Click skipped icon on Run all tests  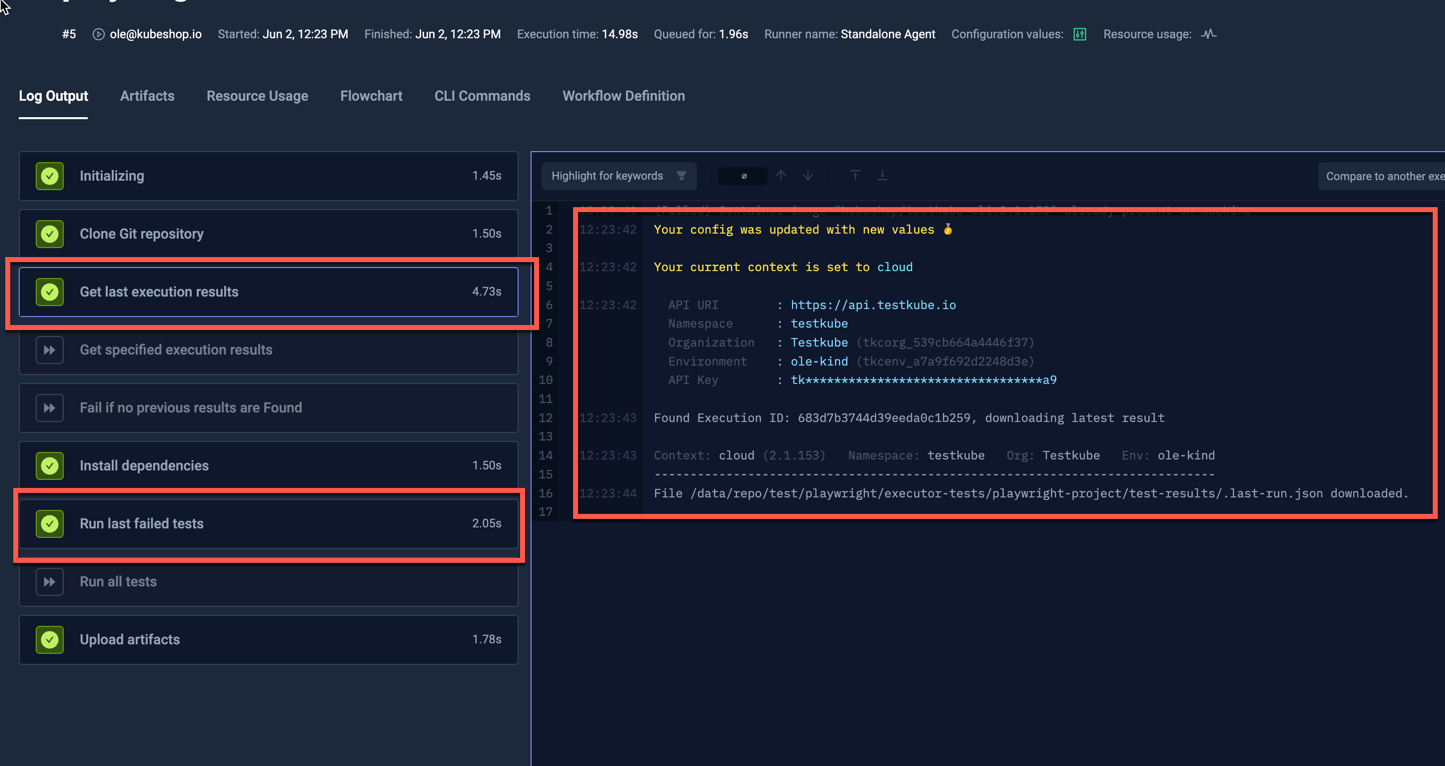[49, 582]
